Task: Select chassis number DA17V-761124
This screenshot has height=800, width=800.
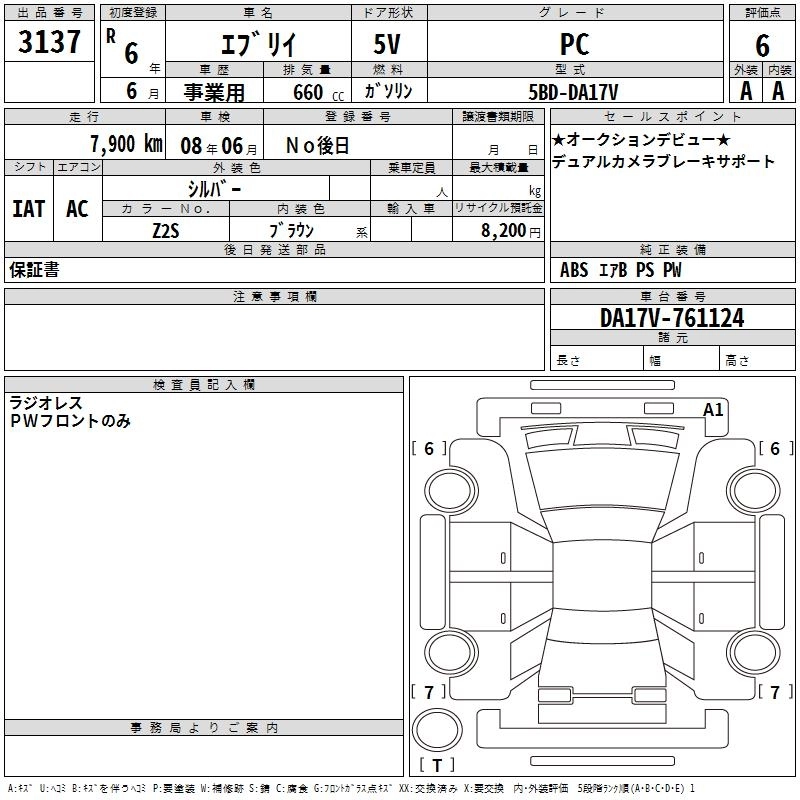Action: tap(672, 318)
